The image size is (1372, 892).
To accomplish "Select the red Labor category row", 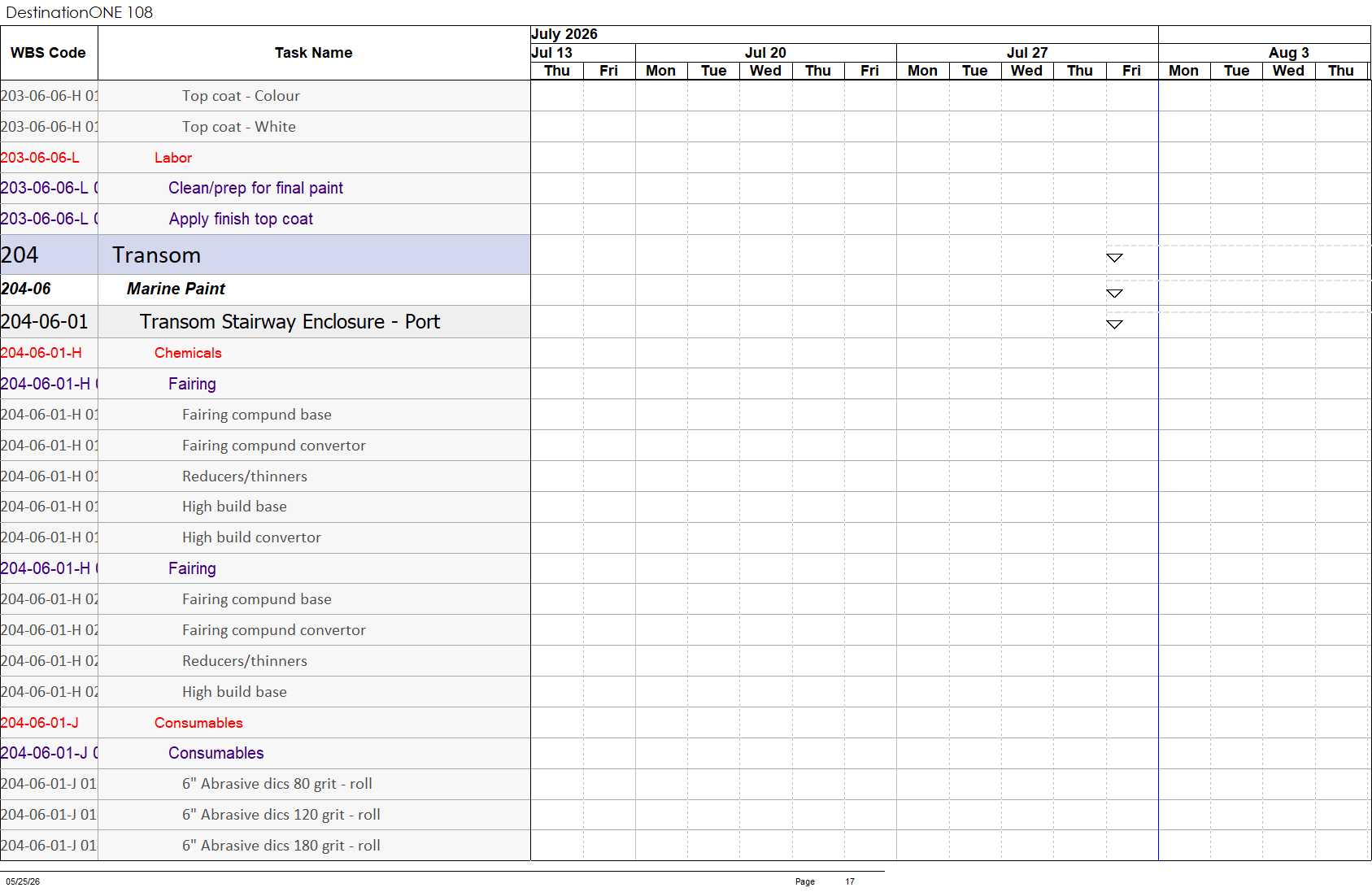I will coord(265,158).
